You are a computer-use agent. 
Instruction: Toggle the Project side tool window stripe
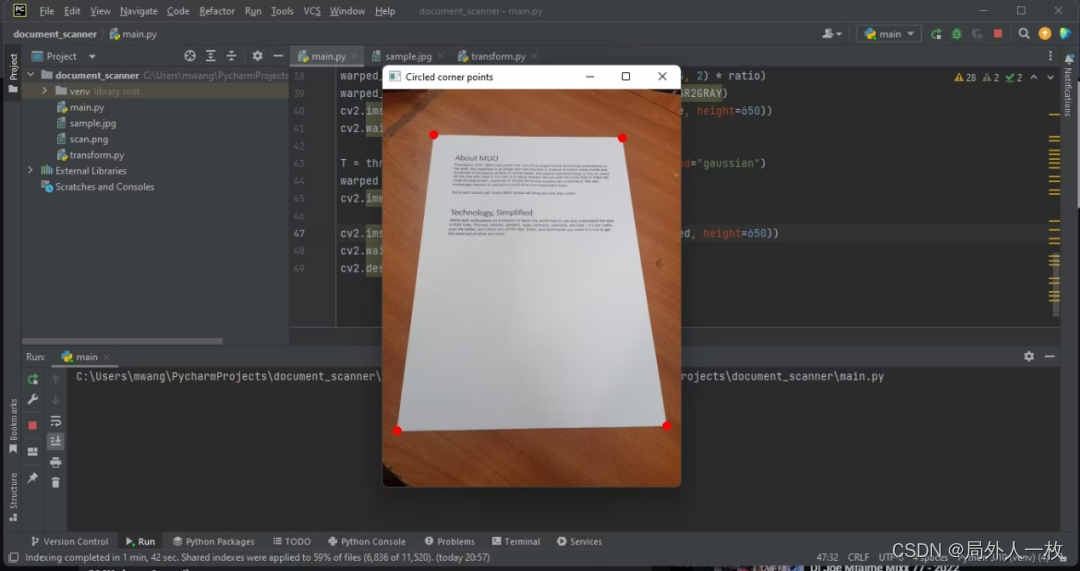(x=13, y=72)
